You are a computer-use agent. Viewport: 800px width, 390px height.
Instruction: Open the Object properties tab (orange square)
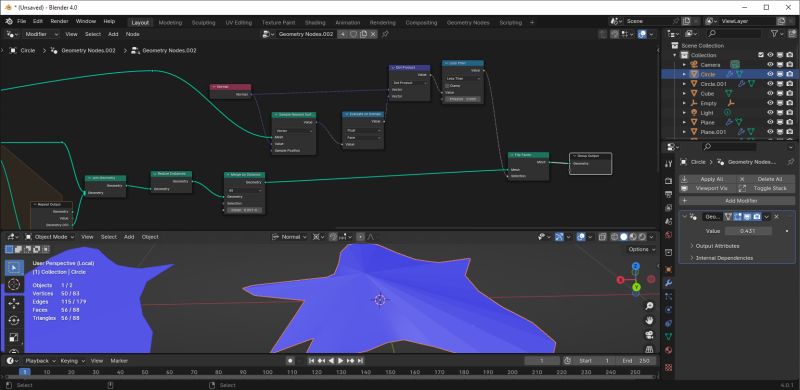(x=668, y=269)
